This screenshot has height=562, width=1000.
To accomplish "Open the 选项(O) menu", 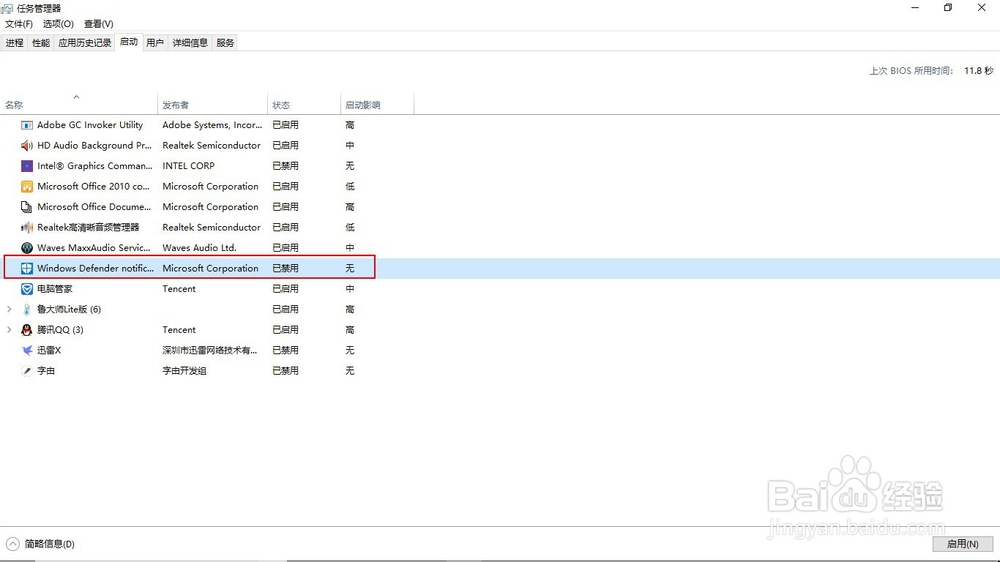I will pos(58,24).
